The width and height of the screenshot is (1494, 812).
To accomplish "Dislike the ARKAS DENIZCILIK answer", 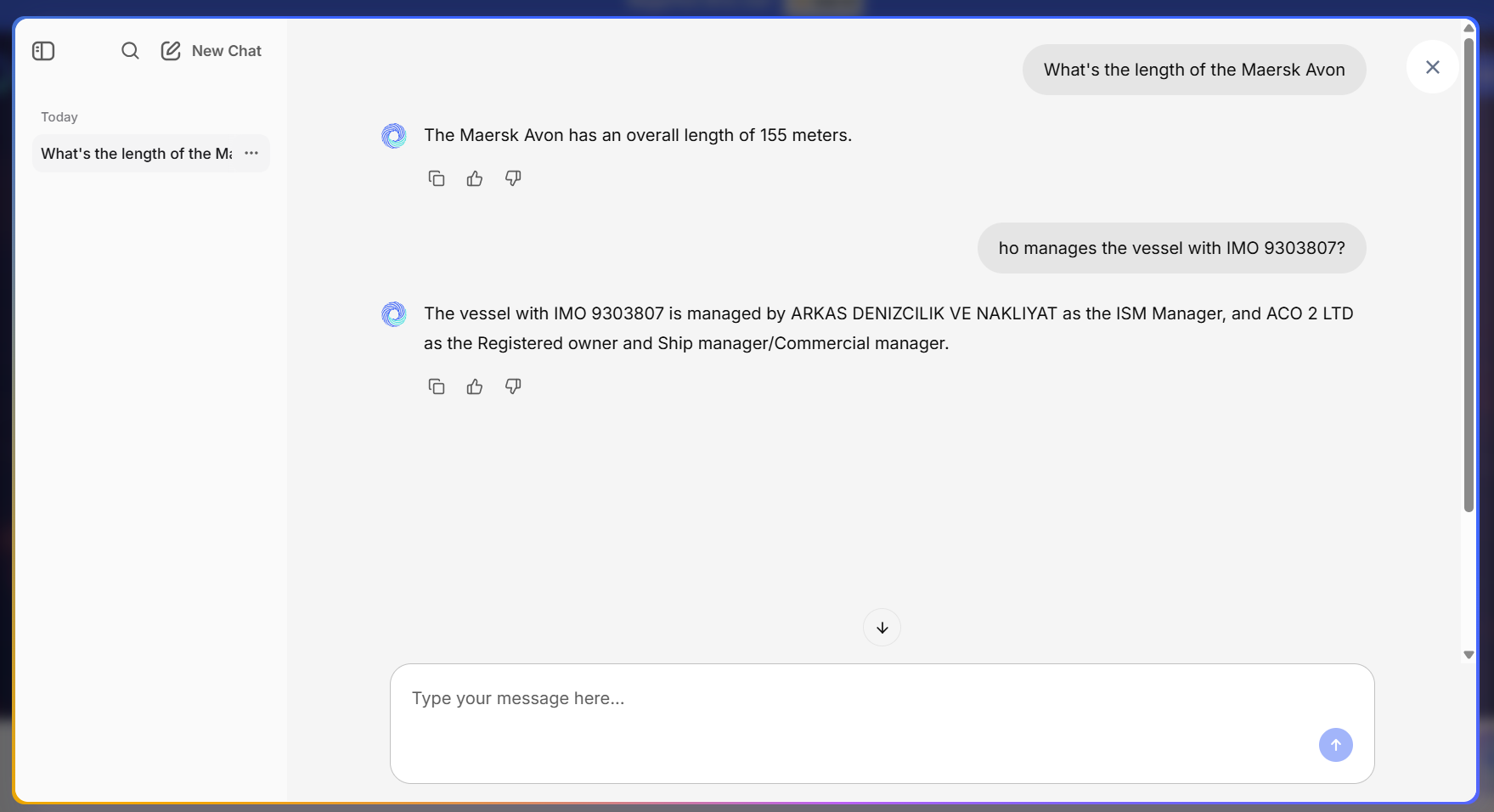I will (513, 386).
